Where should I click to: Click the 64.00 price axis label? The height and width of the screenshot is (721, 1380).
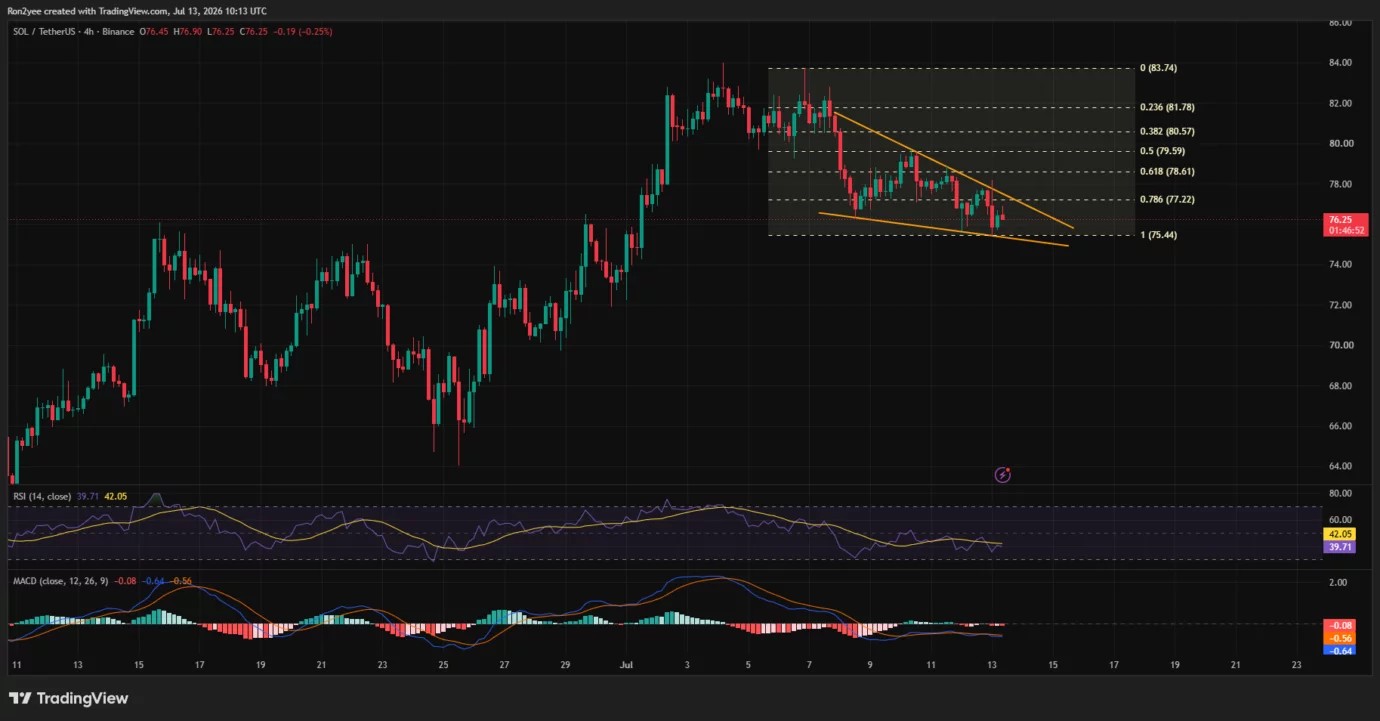click(x=1339, y=466)
